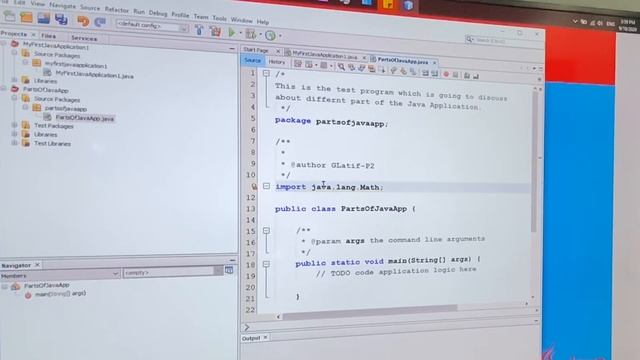Click the Comment icon in editor toolbar

pyautogui.click(x=467, y=76)
